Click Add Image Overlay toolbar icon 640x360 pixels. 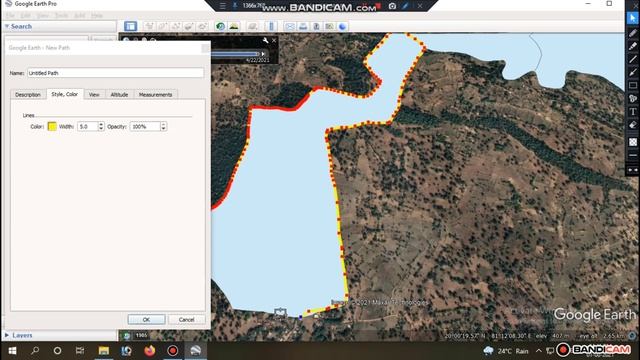point(189,27)
